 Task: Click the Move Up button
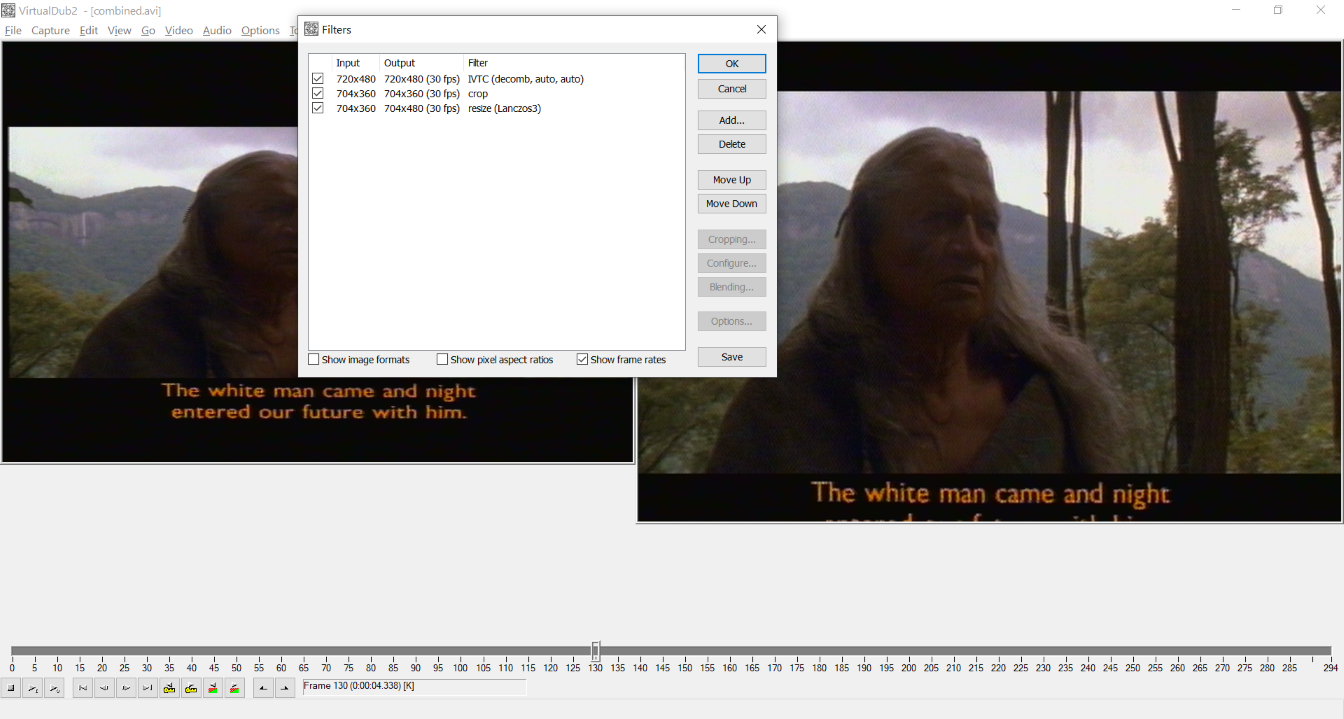(x=732, y=180)
